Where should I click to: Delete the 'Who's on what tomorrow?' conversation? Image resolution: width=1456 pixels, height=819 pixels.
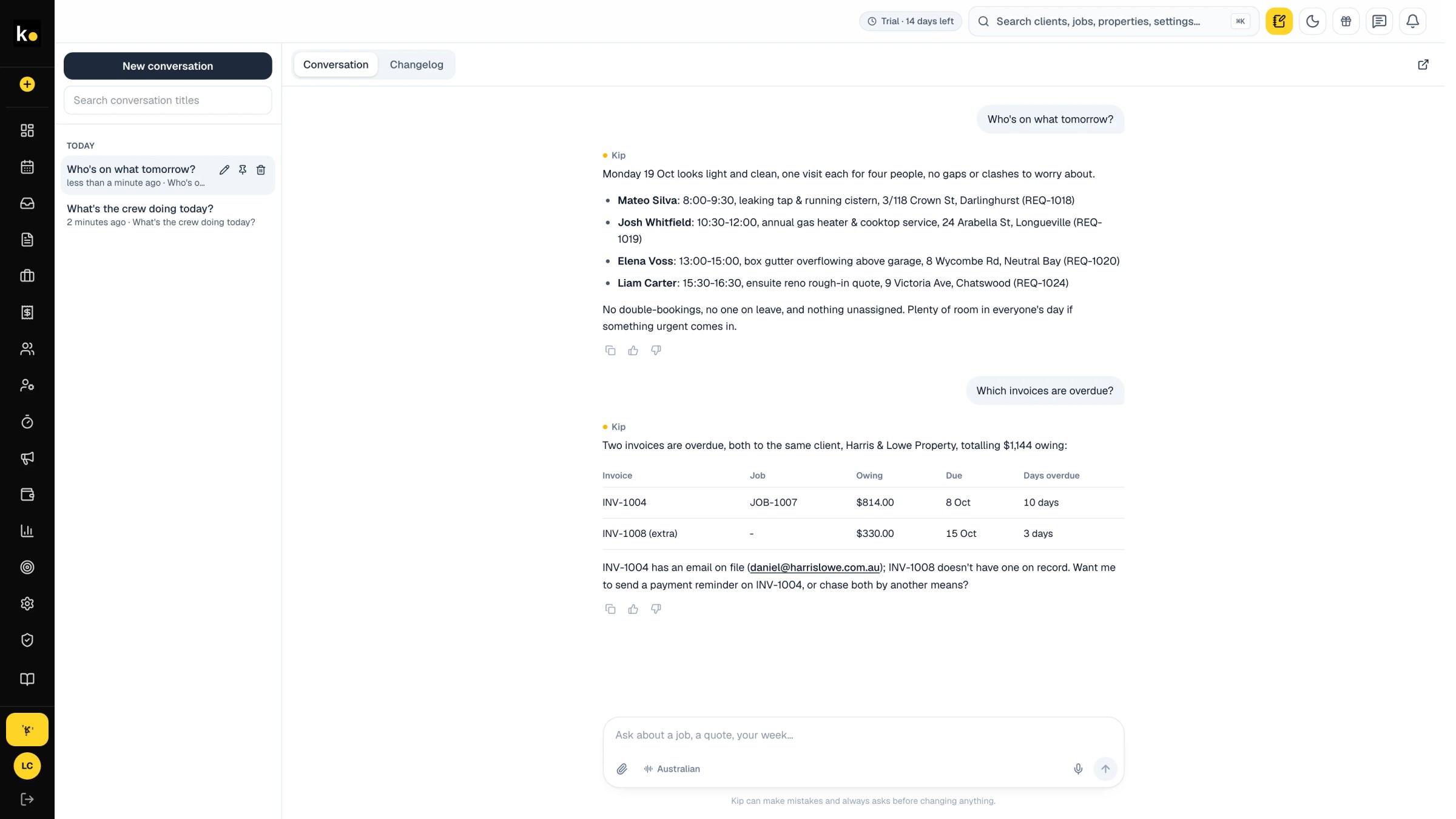(261, 170)
